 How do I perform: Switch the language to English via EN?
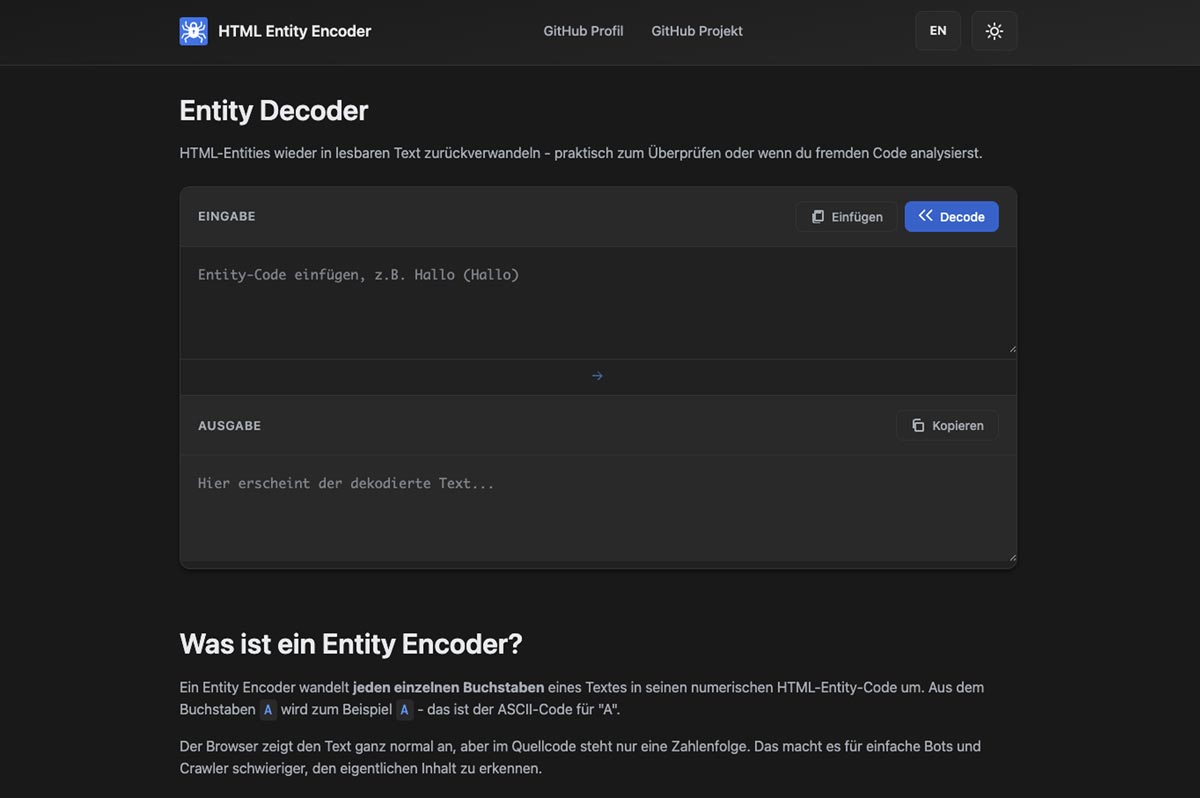(x=937, y=31)
